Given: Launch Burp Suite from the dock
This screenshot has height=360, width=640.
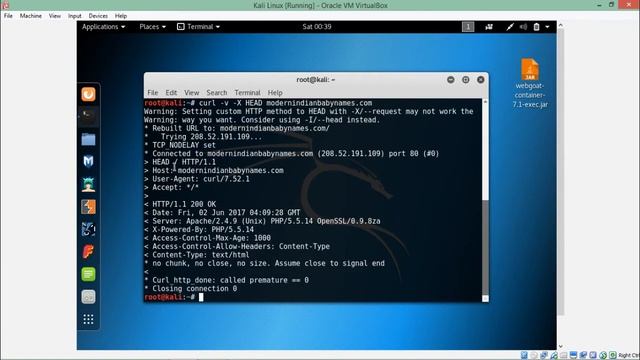Looking at the screenshot, I should (88, 207).
